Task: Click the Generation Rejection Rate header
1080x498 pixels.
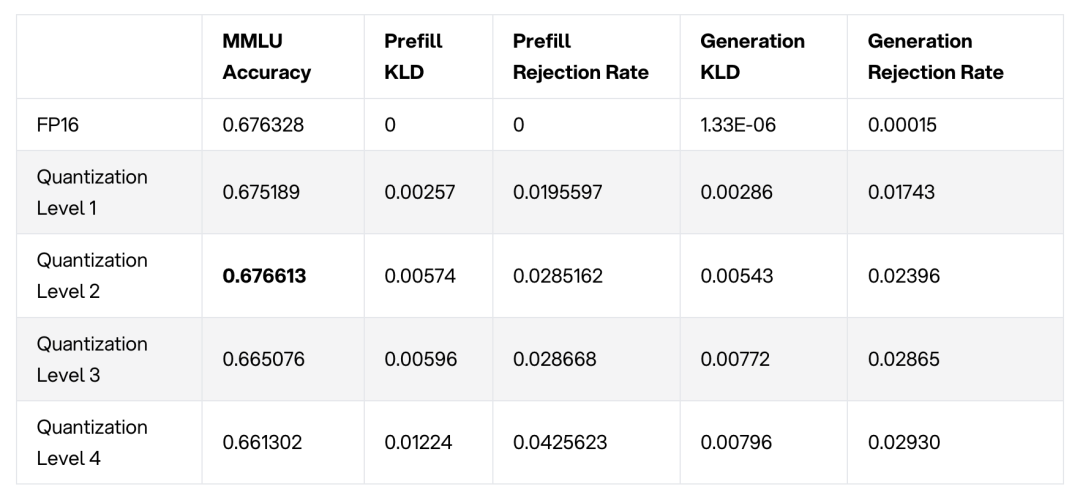Action: (x=935, y=57)
